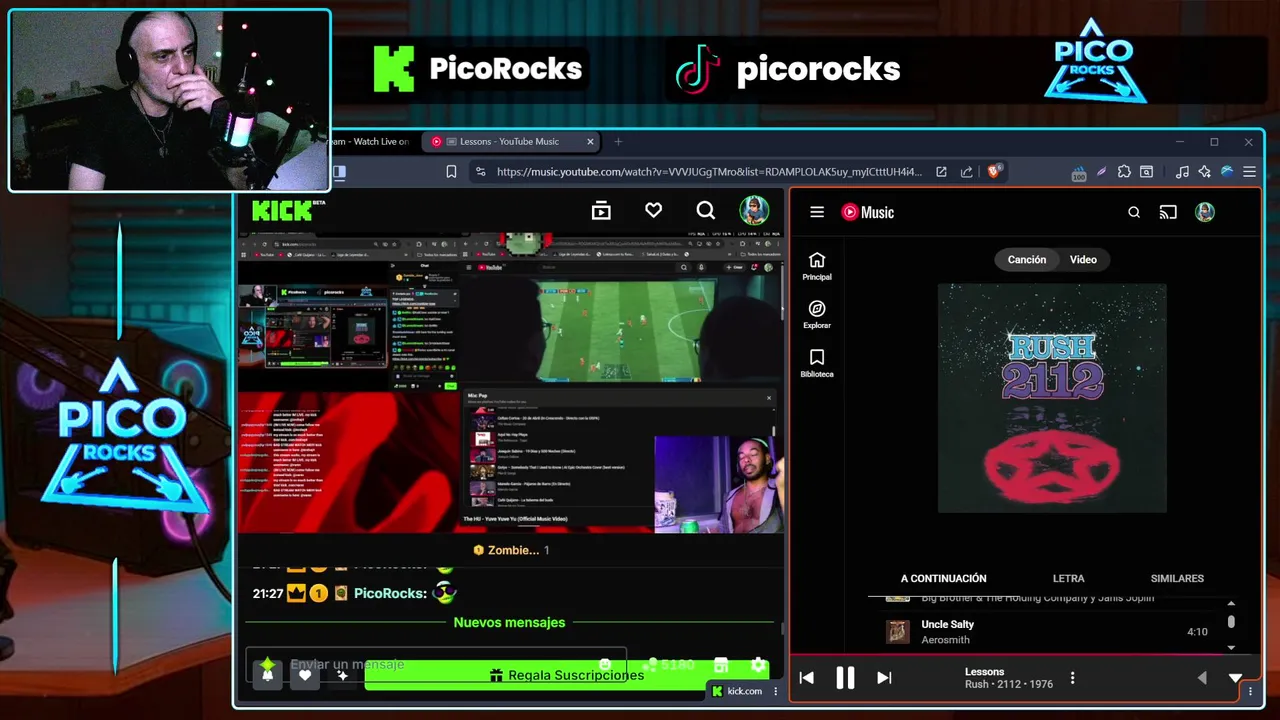Click the bookmark icon in address bar
Image resolution: width=1280 pixels, height=720 pixels.
tap(451, 172)
